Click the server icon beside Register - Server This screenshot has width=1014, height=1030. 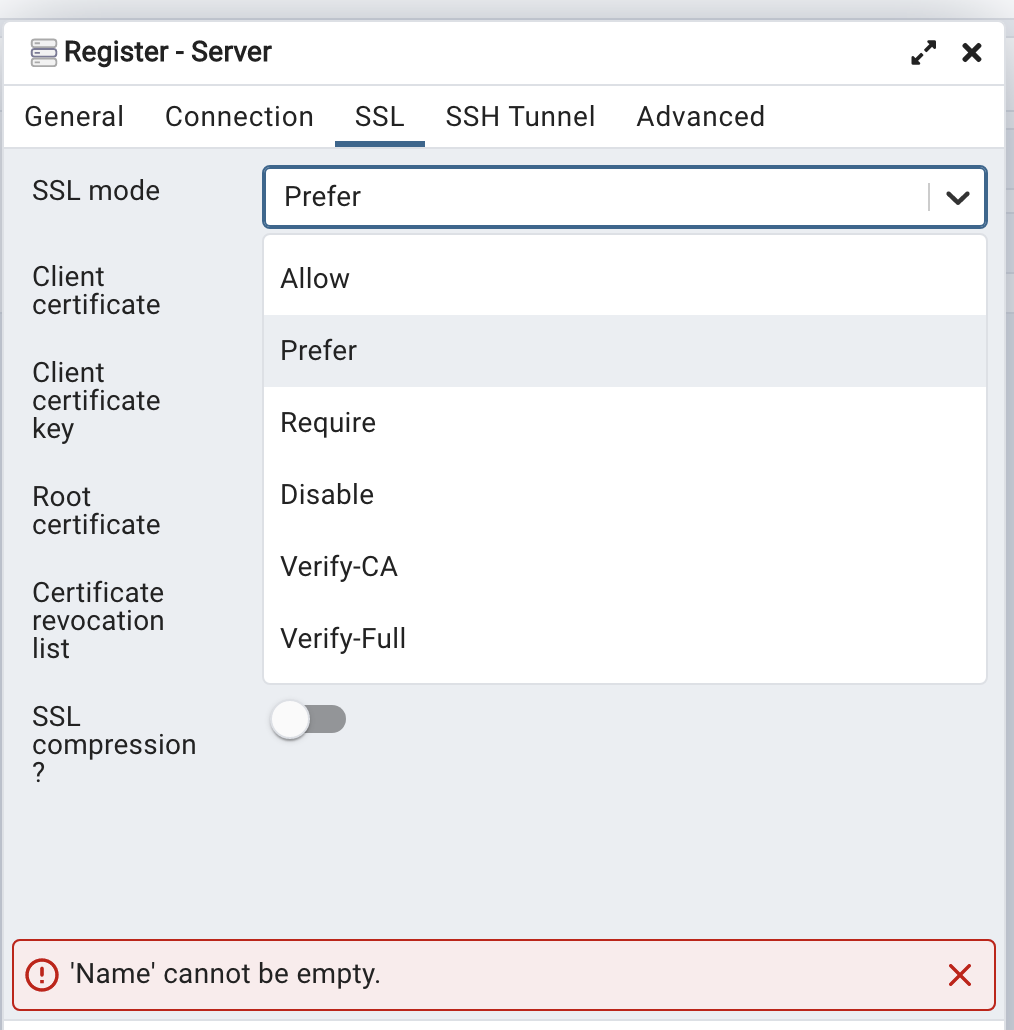pyautogui.click(x=43, y=53)
